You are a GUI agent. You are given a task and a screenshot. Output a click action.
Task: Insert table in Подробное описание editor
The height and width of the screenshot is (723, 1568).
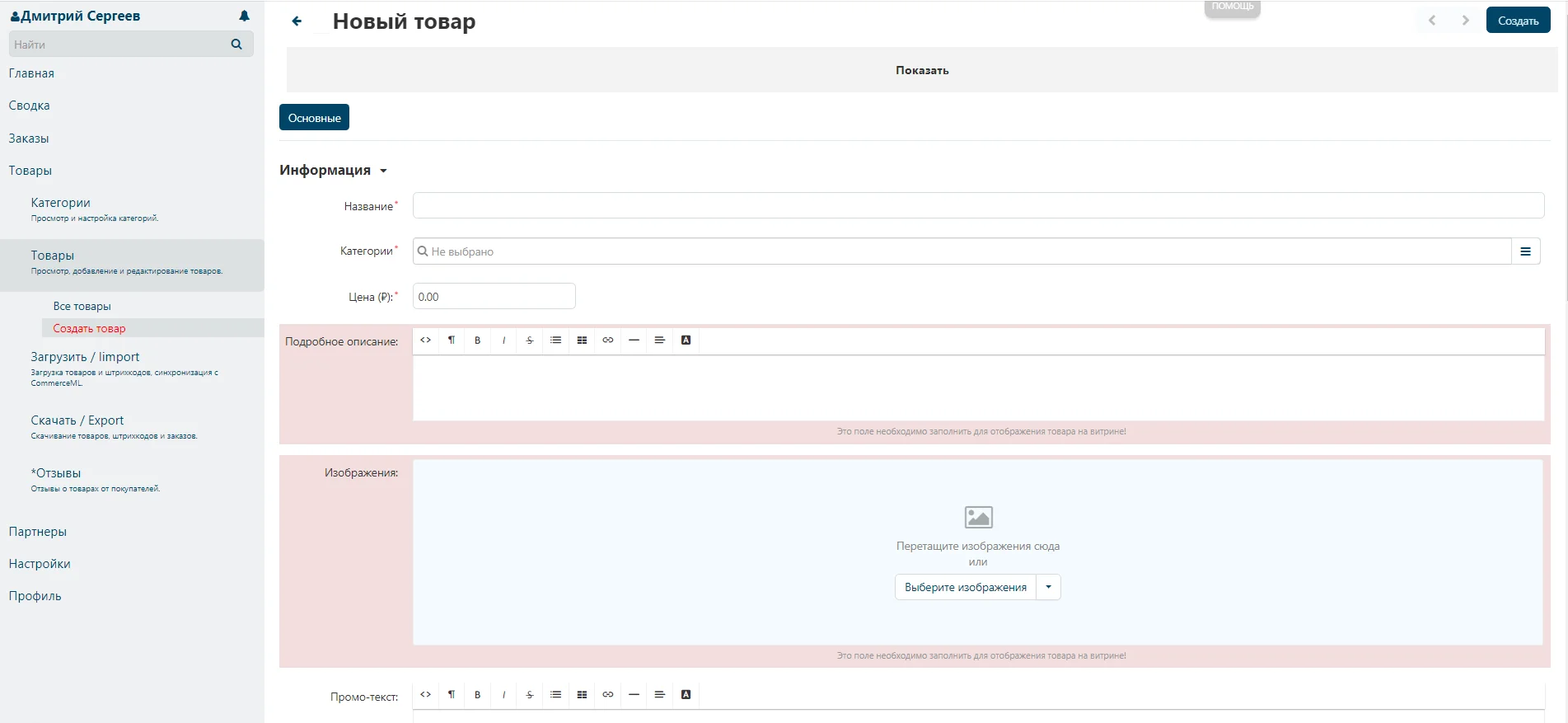click(582, 340)
